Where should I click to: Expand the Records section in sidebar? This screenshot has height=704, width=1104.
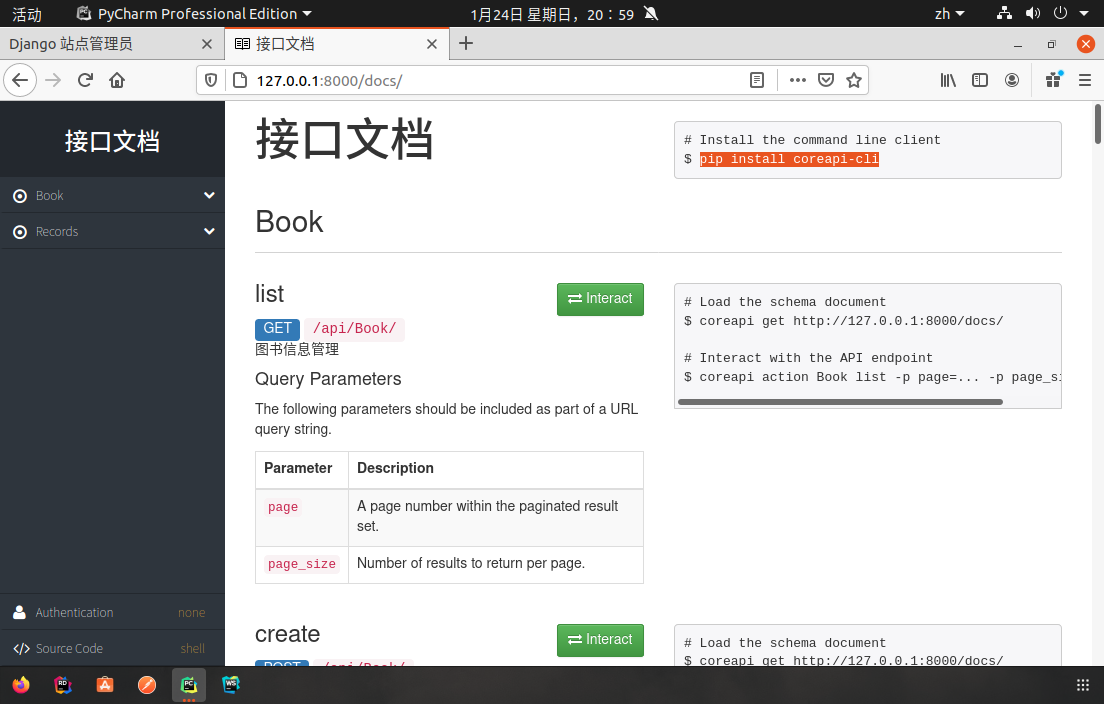tap(113, 232)
